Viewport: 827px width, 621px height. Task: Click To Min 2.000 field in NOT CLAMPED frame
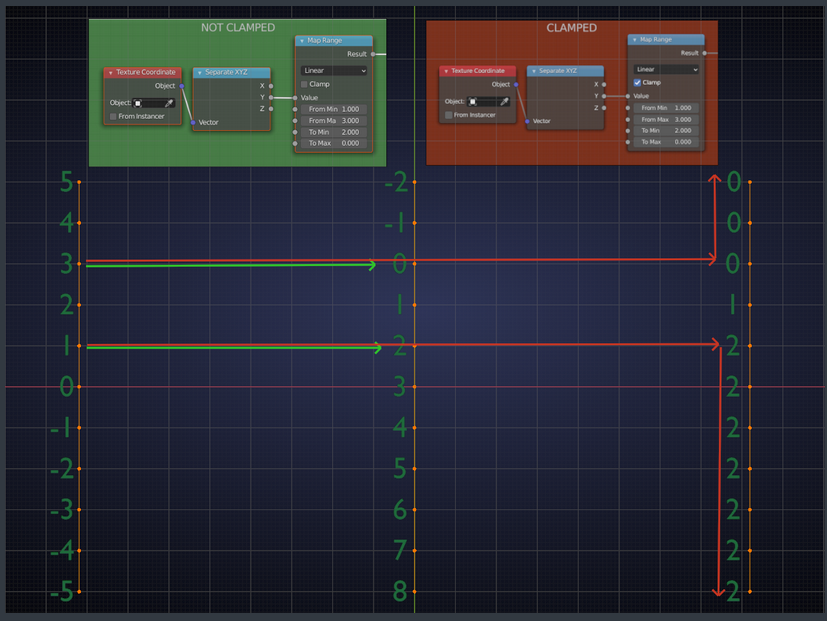[x=334, y=132]
